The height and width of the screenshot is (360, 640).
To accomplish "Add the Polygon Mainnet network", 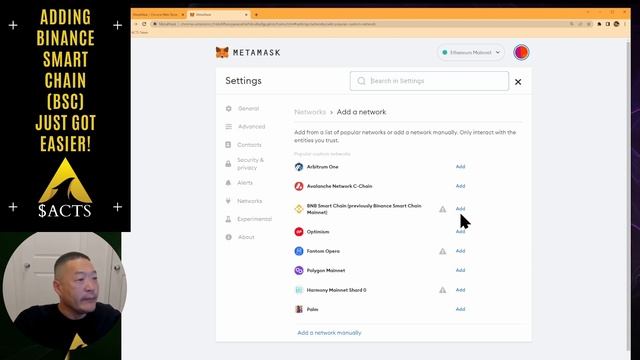I will tap(460, 270).
